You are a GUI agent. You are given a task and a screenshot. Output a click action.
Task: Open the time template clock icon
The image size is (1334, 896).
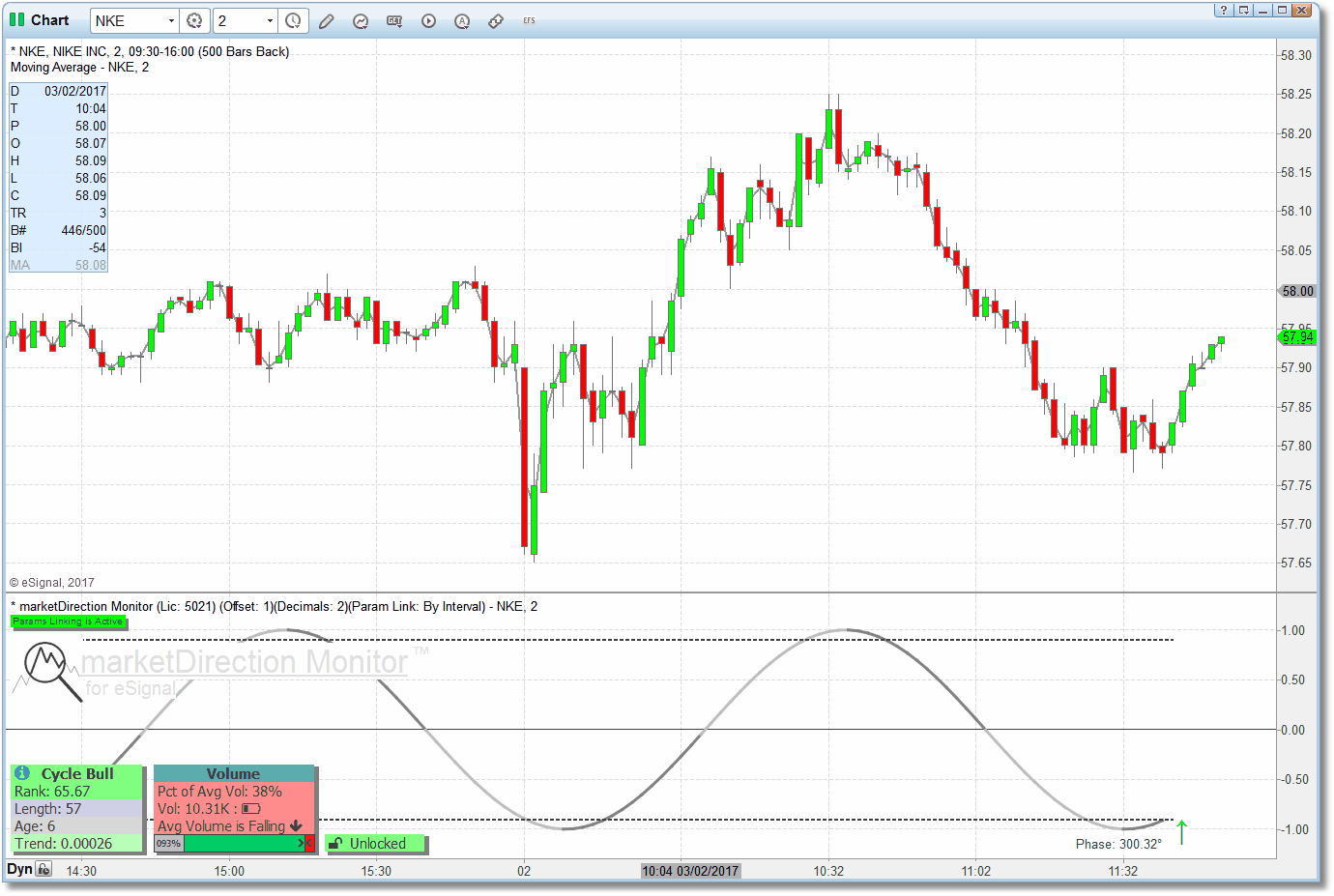(x=293, y=20)
